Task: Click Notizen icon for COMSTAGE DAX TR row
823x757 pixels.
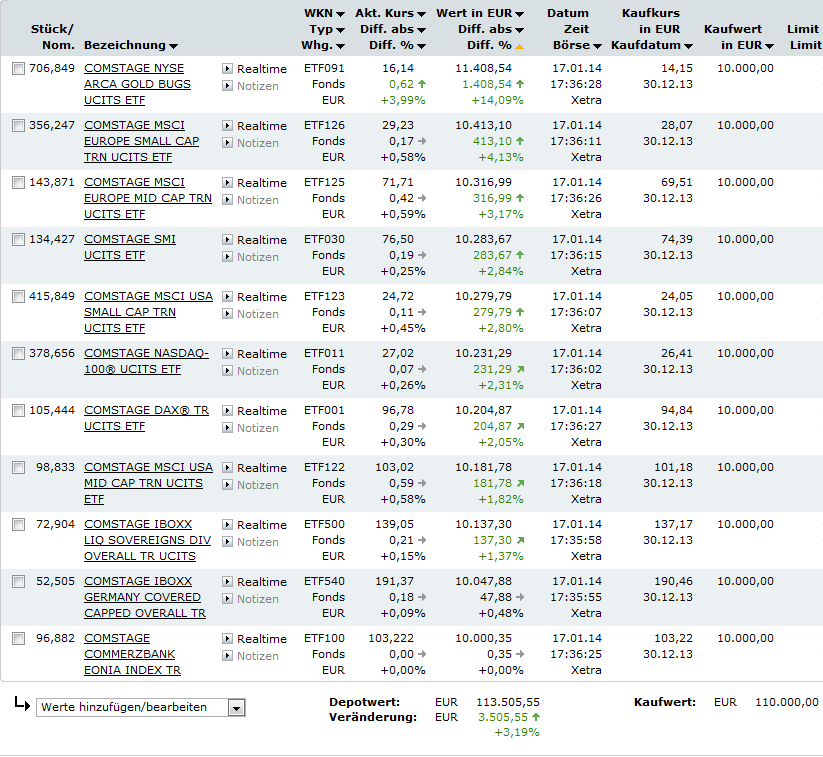Action: point(227,428)
